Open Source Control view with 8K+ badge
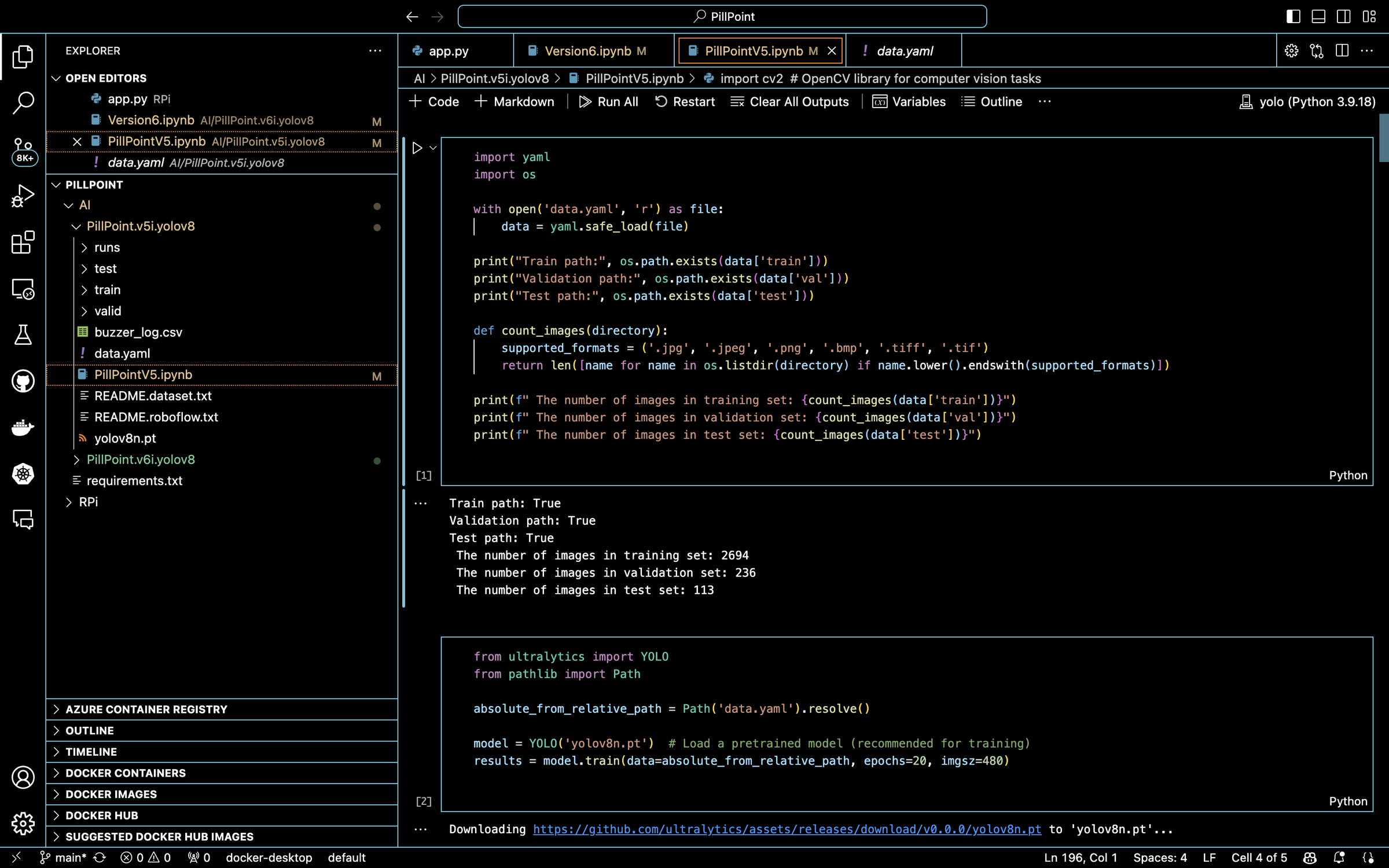 [x=23, y=149]
